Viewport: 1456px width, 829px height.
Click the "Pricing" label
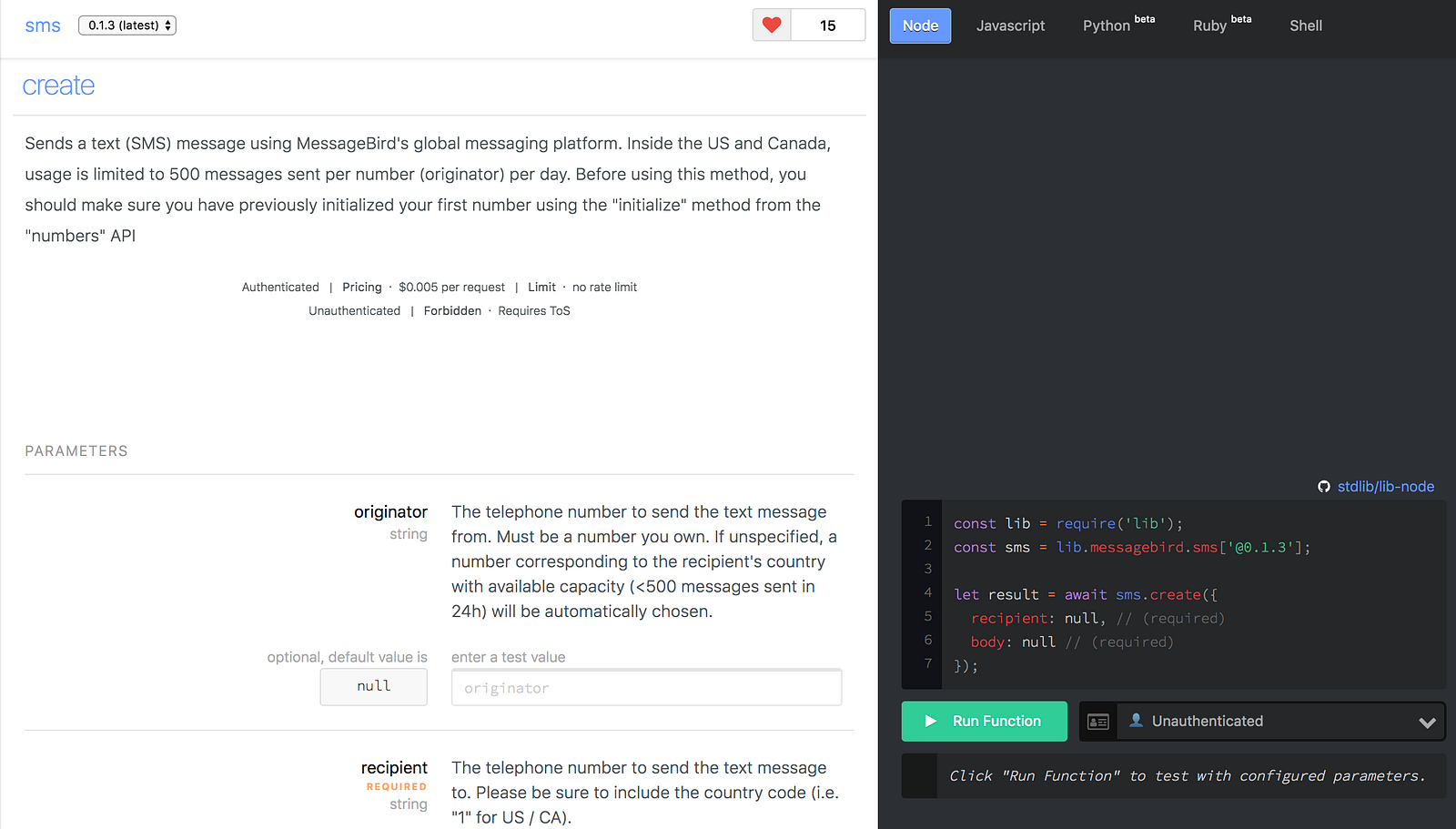[x=362, y=288]
